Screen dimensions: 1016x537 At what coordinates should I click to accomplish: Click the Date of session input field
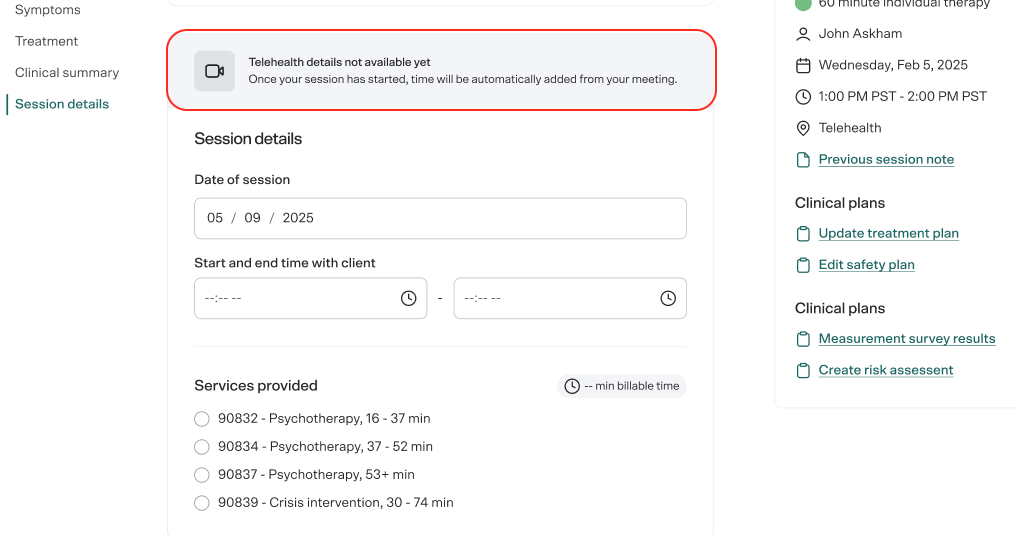440,218
